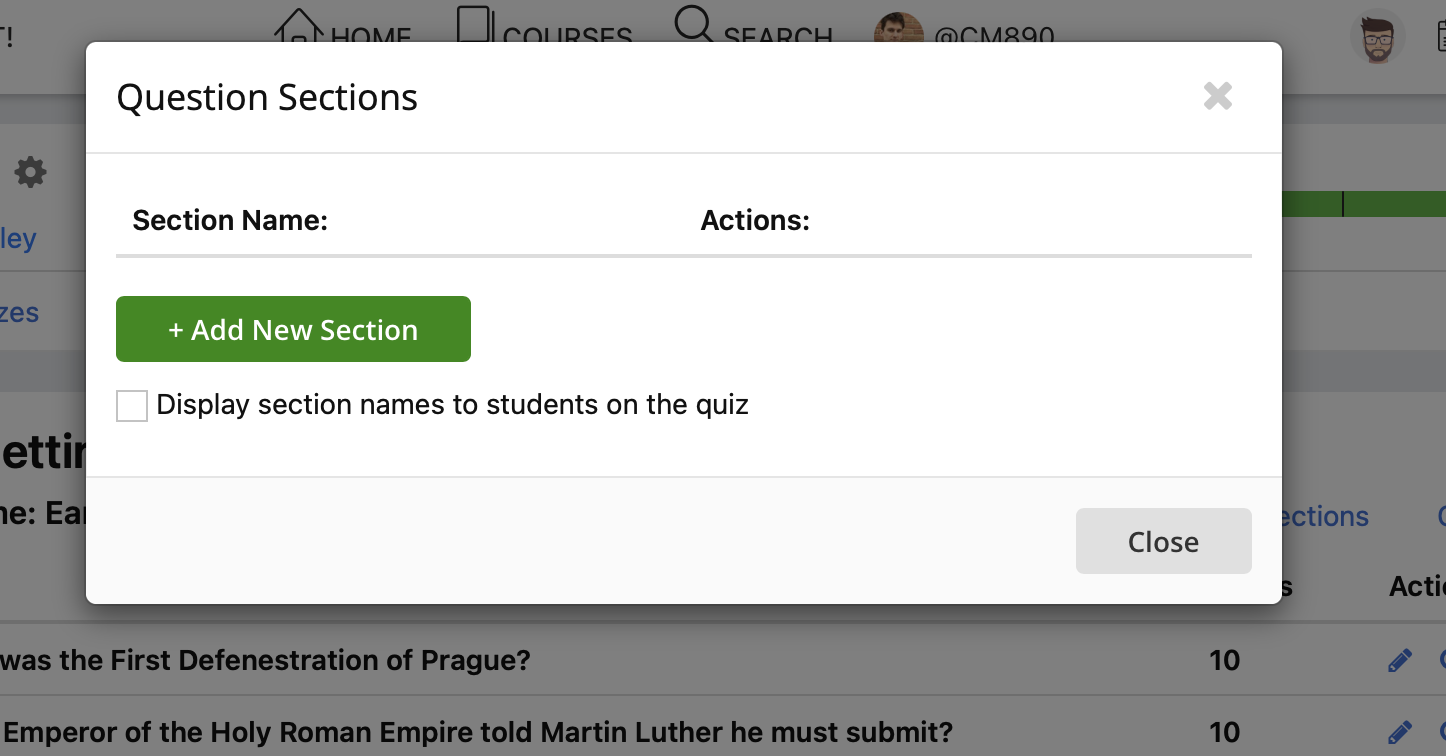Go to the Home navigation icon

299,25
